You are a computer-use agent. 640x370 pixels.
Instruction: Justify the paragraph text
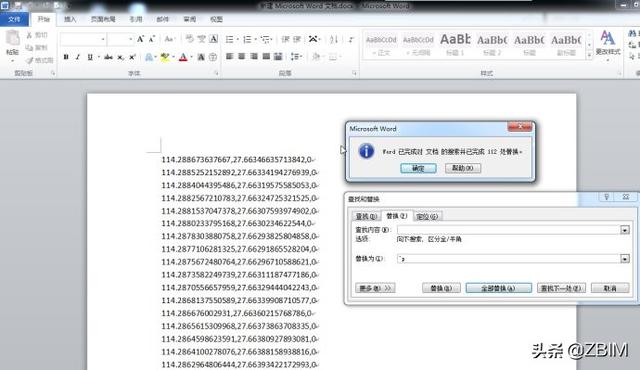click(x=266, y=57)
